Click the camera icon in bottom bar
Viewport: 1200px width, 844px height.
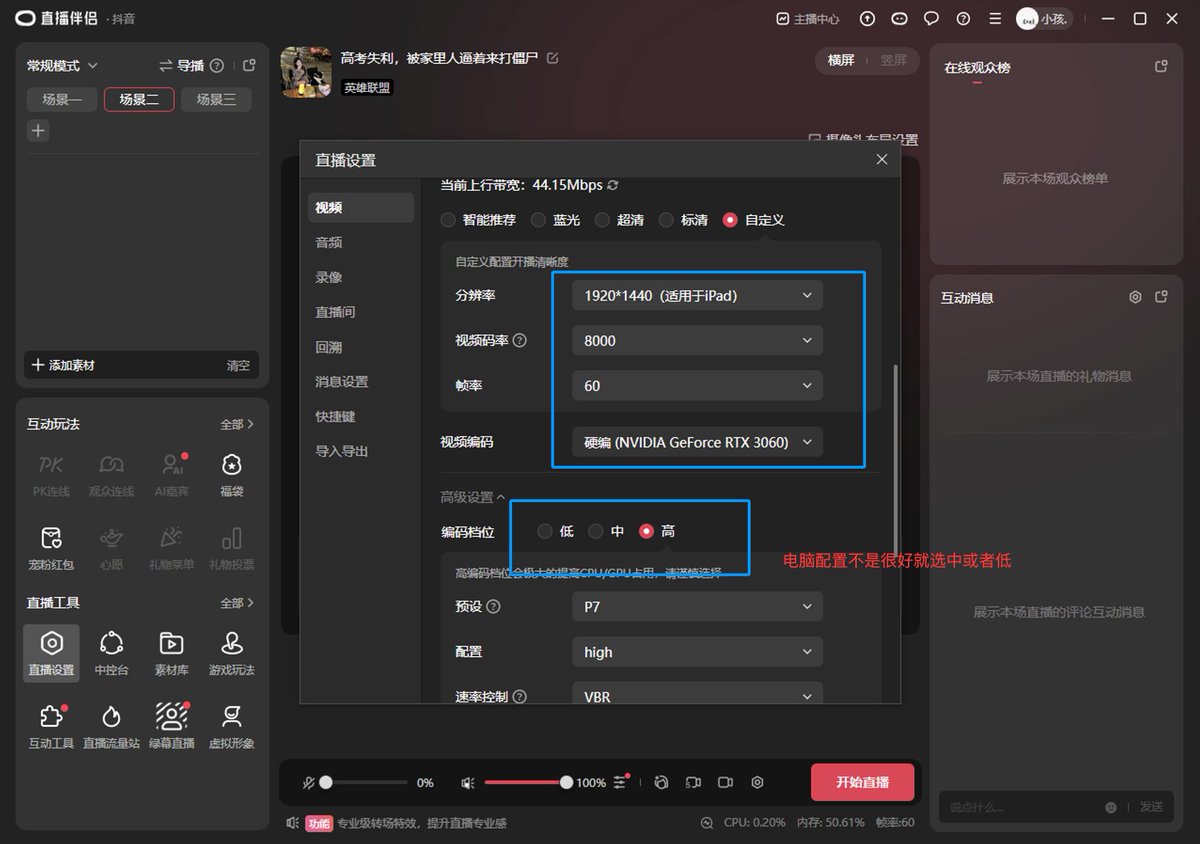click(726, 782)
